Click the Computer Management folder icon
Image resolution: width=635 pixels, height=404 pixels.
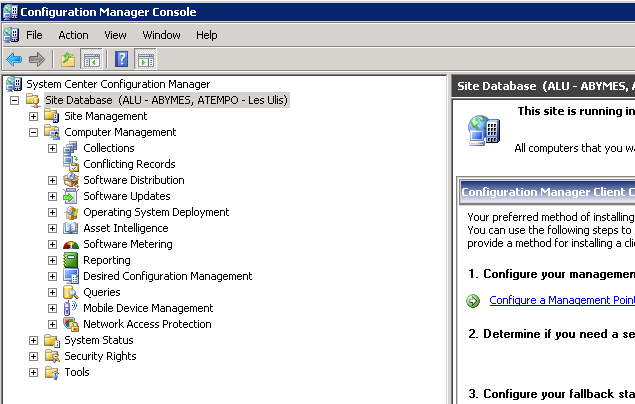[51, 132]
